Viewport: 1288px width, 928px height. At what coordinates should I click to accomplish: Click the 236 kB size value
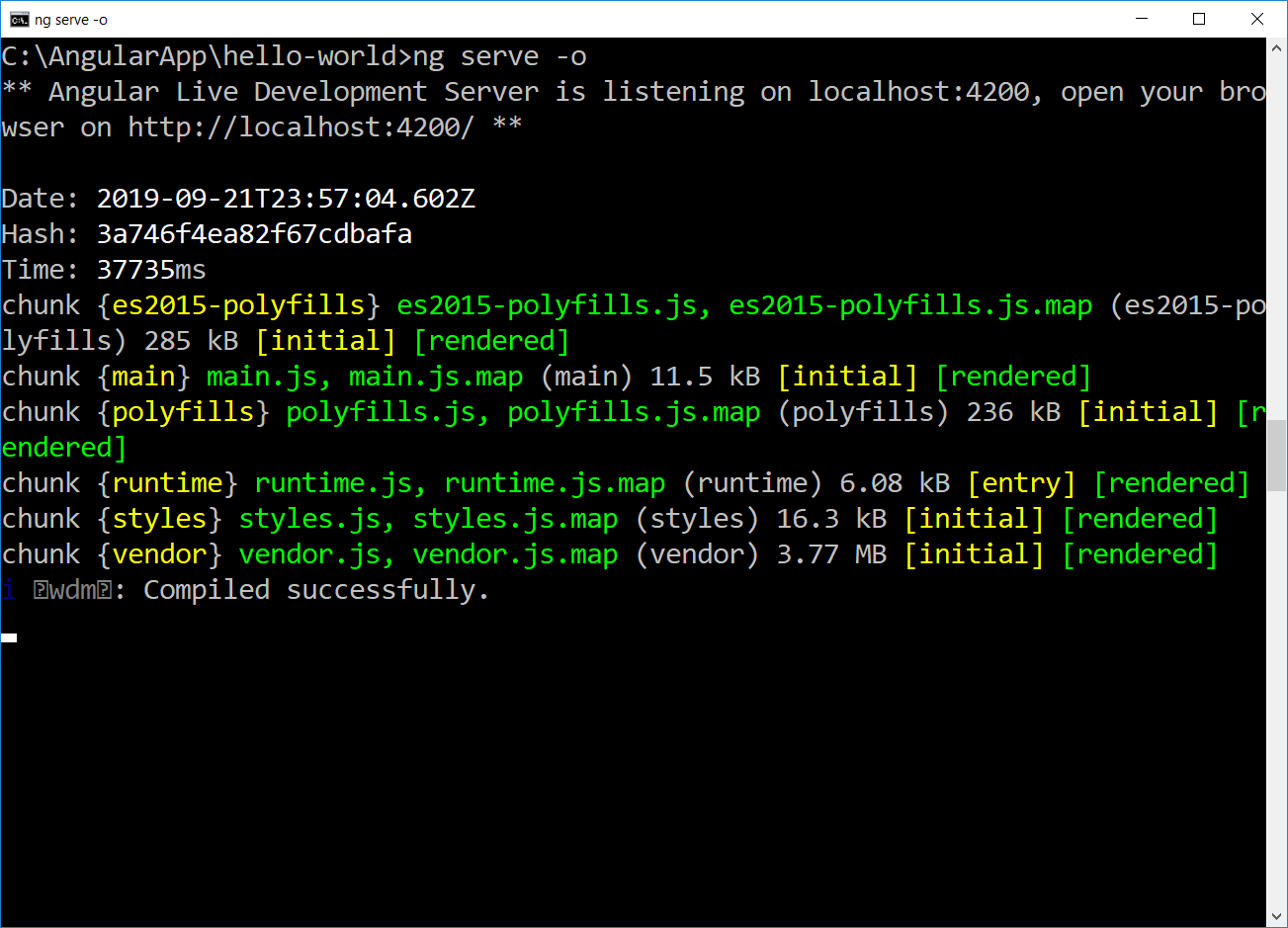pos(1013,412)
